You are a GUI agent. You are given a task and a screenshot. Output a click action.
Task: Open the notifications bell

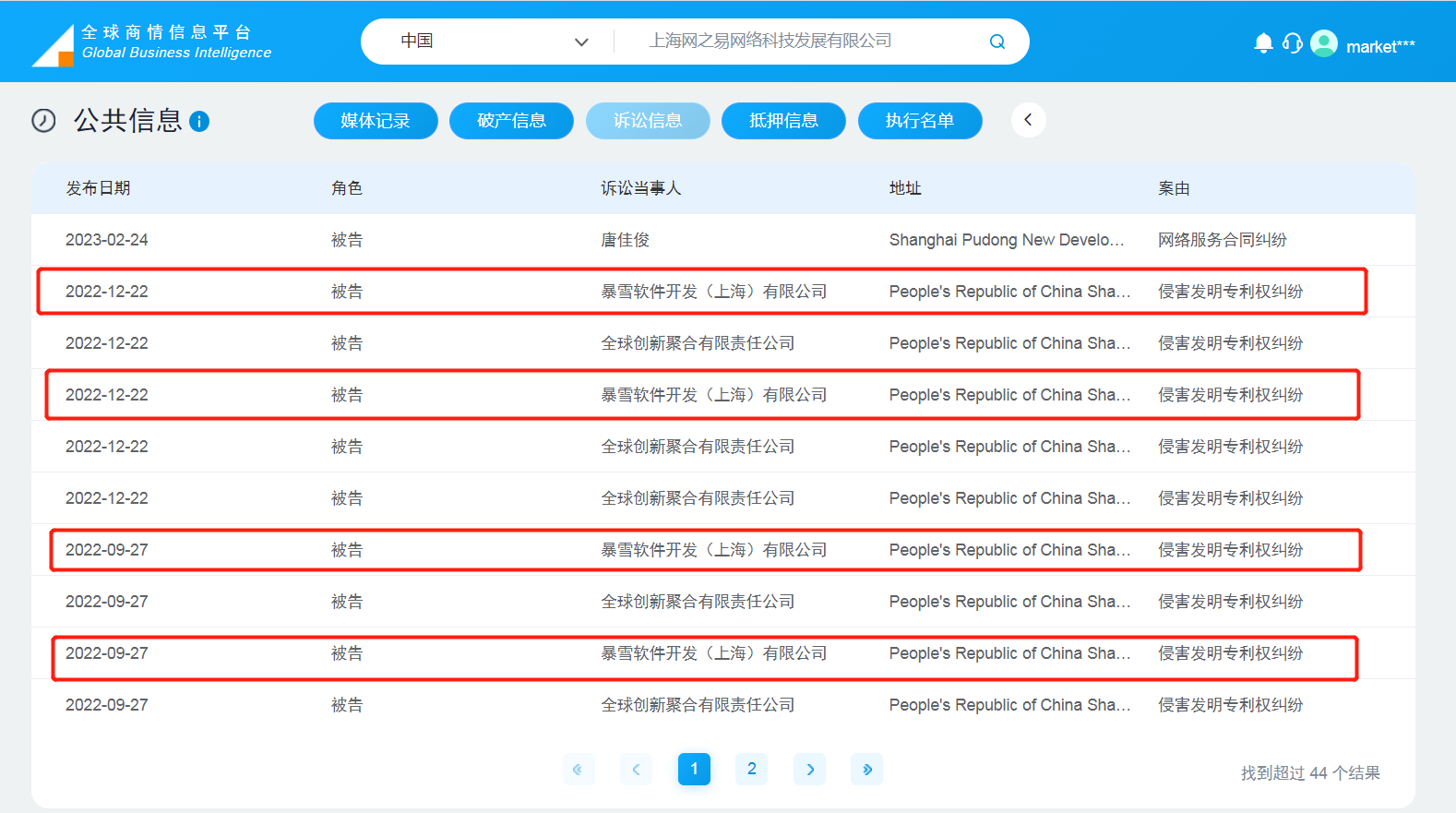1263,43
